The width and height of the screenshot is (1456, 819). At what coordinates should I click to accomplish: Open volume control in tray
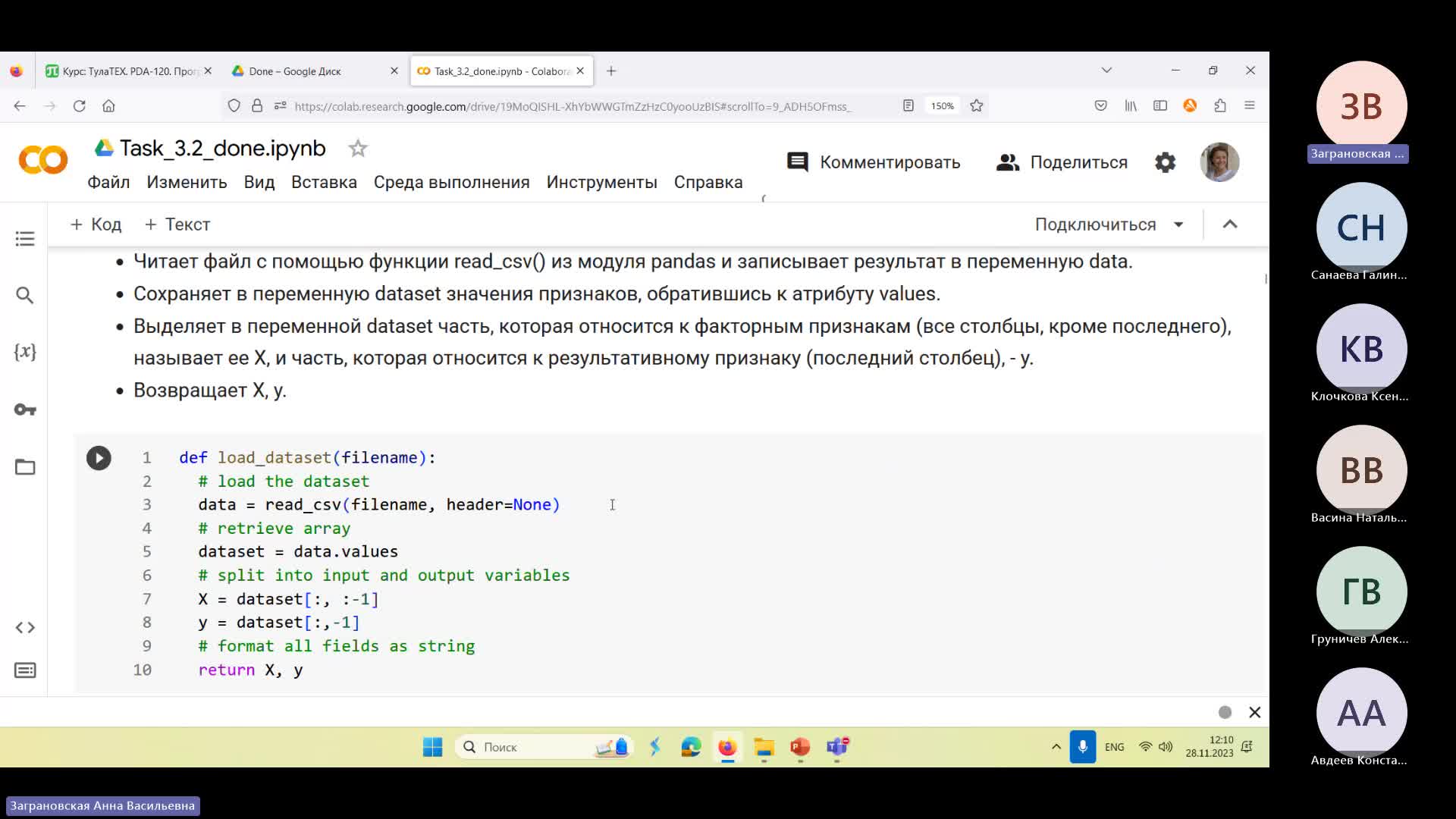1166,747
